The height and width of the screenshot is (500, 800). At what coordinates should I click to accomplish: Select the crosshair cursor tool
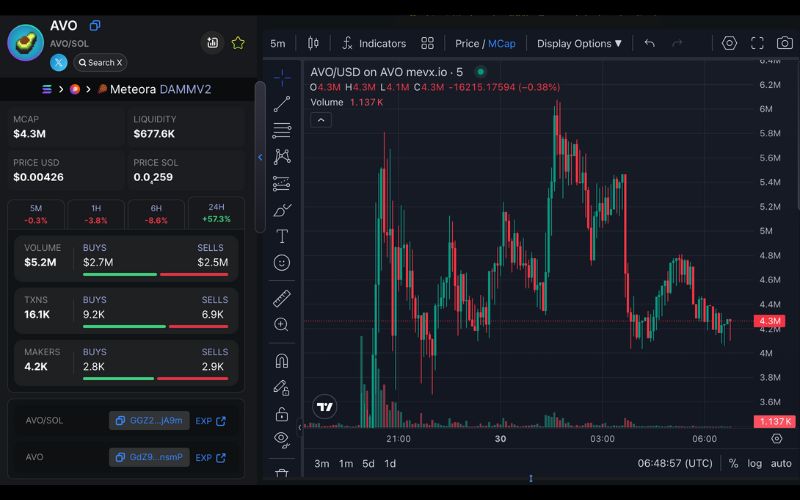point(282,77)
